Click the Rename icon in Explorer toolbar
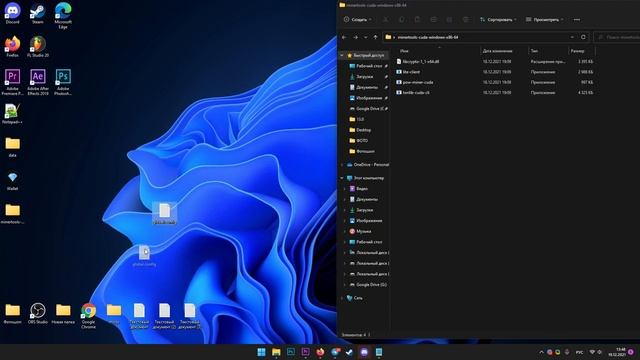 (x=433, y=20)
